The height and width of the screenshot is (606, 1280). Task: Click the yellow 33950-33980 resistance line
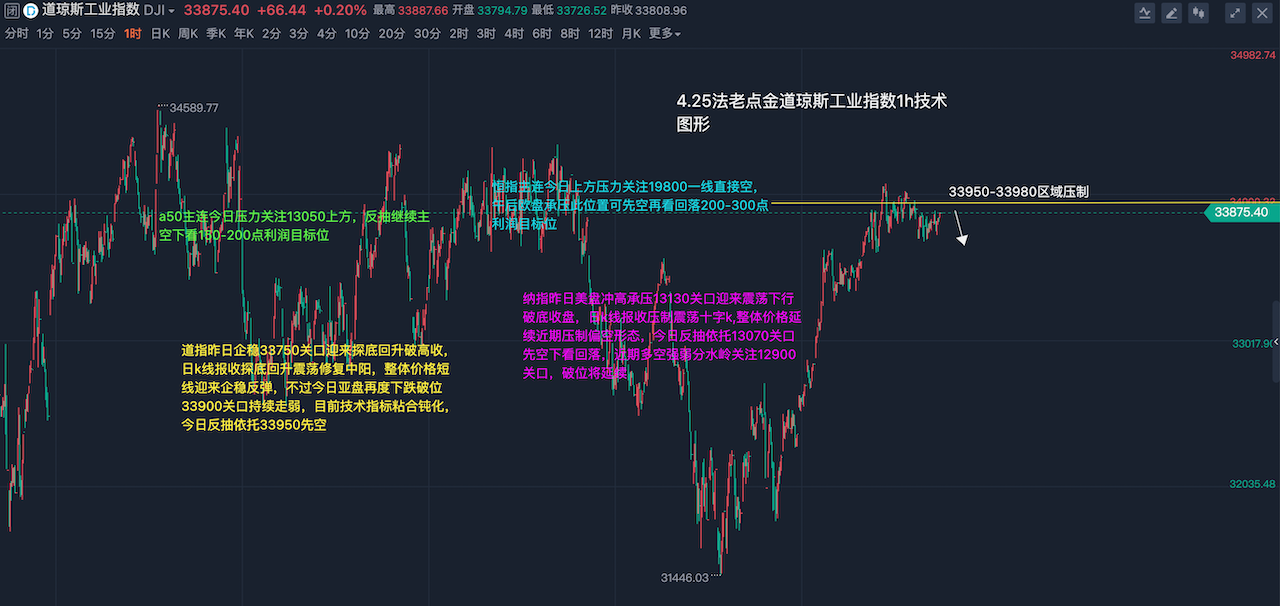[1000, 203]
